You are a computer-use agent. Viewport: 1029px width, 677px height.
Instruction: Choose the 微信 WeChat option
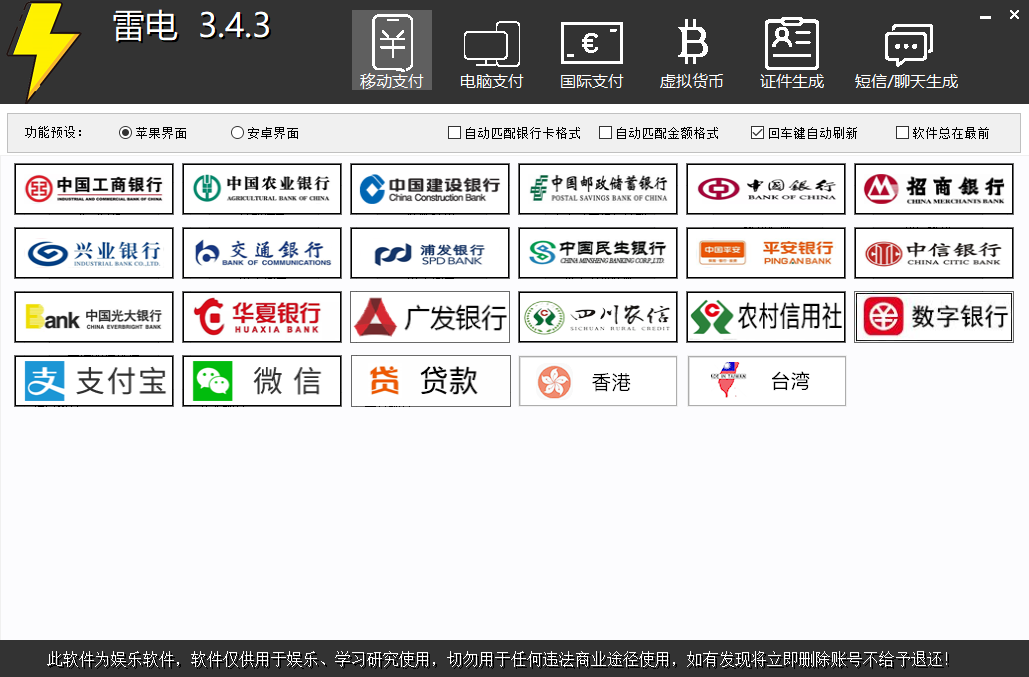261,381
